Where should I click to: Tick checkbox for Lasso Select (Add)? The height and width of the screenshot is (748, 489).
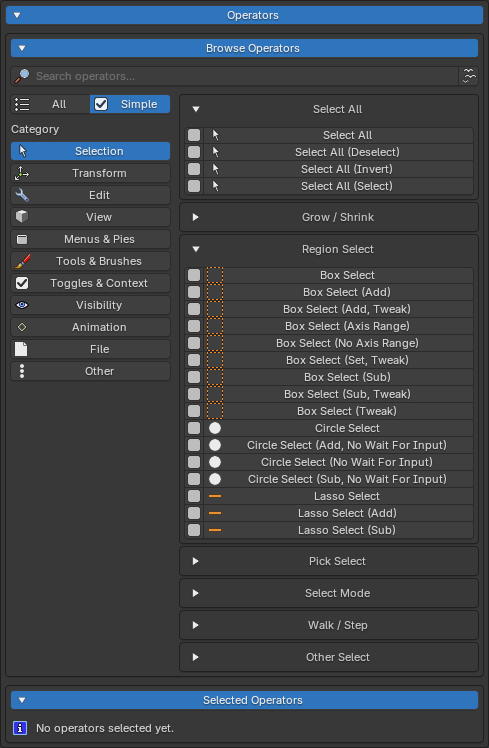point(194,513)
